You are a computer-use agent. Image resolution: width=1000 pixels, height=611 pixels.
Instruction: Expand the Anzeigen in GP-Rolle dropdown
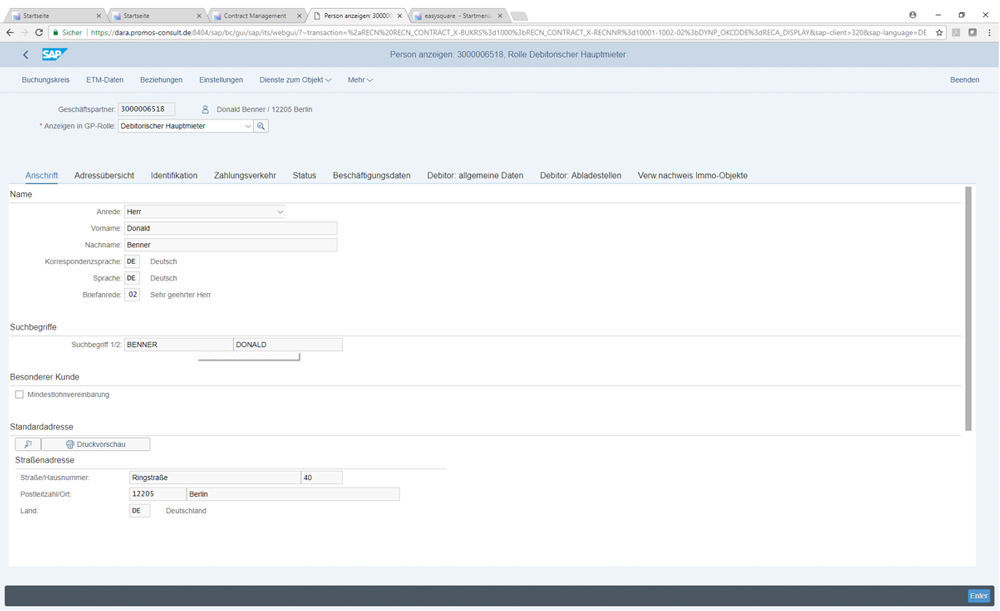247,126
